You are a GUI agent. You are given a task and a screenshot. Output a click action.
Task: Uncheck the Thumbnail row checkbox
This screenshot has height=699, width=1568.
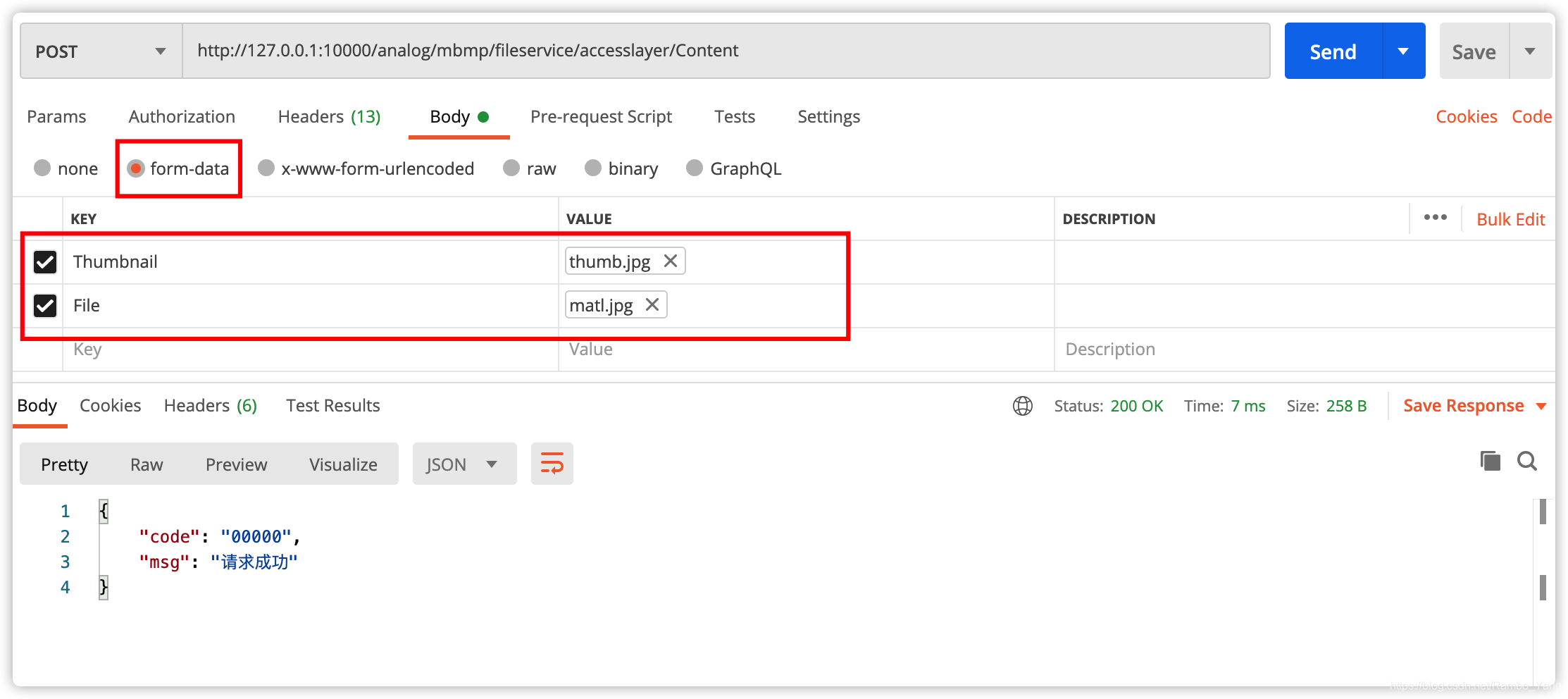(x=45, y=262)
